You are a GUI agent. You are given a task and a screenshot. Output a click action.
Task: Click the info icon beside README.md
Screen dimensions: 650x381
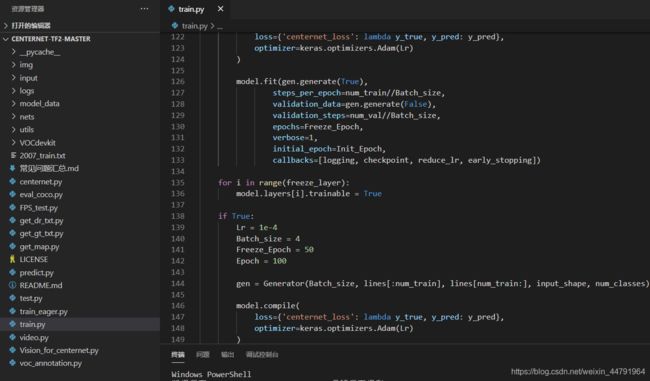12,285
